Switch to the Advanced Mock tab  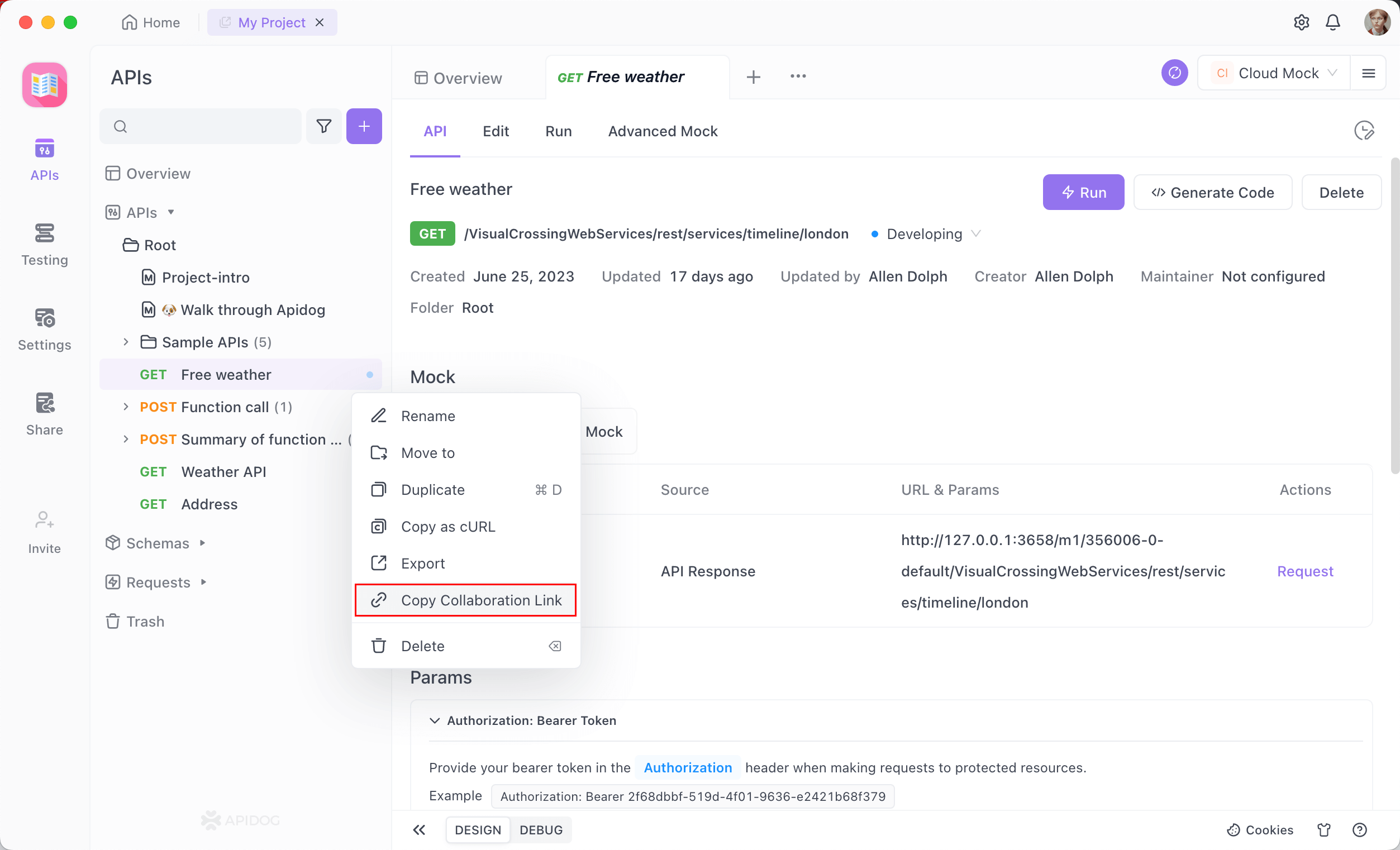click(663, 131)
